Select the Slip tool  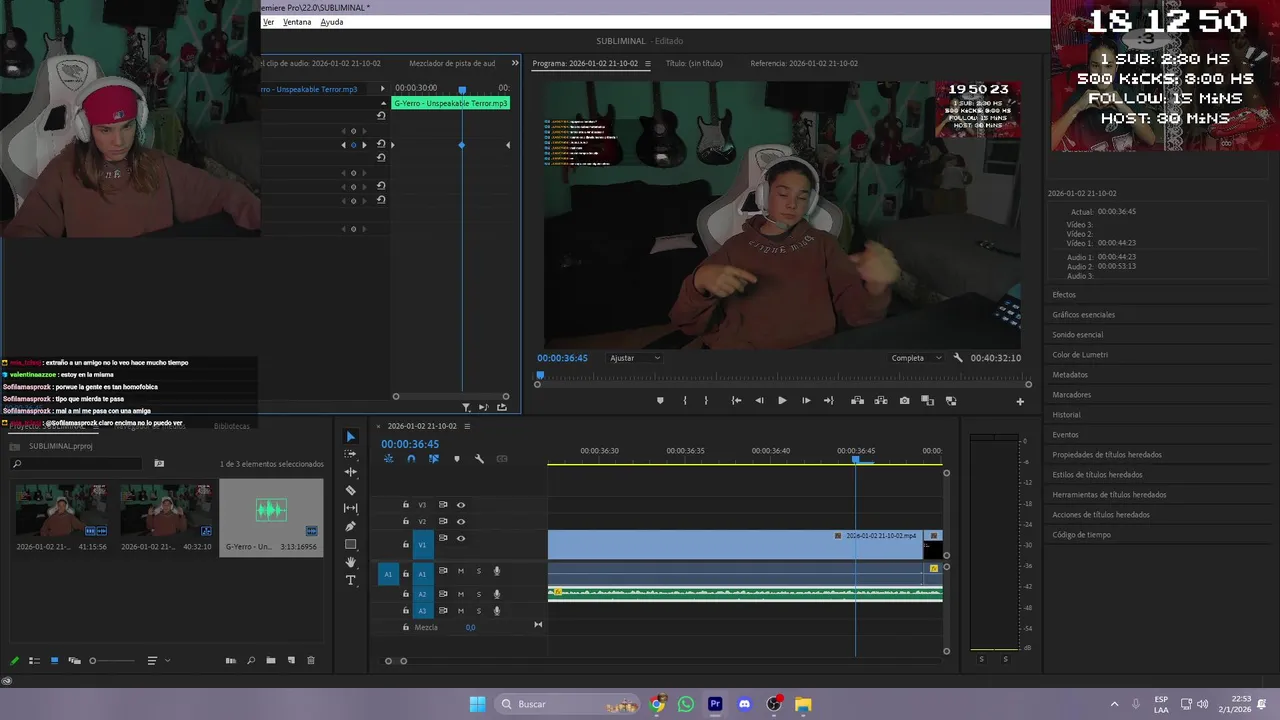tap(350, 508)
